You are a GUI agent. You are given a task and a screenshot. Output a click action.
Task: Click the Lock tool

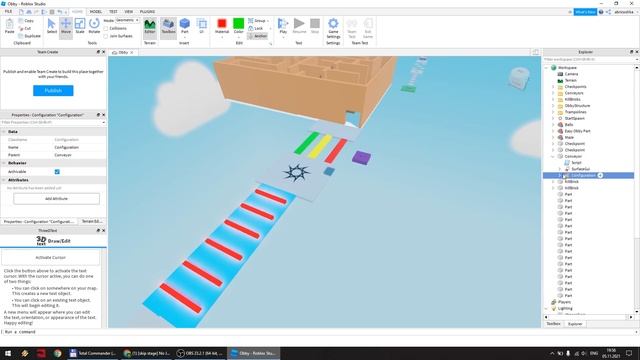pyautogui.click(x=256, y=28)
